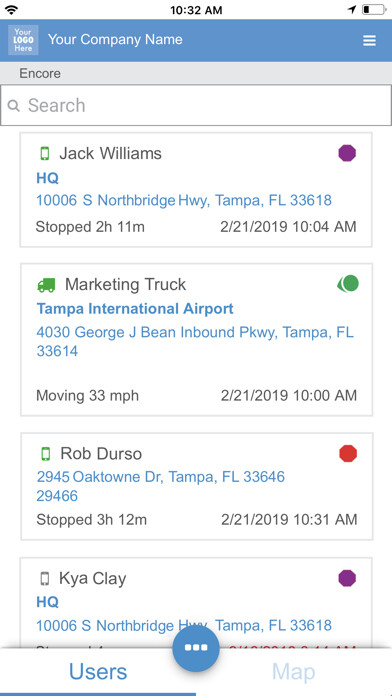This screenshot has height=696, width=392.
Task: Tap the Your Logo Here image
Action: [23, 40]
